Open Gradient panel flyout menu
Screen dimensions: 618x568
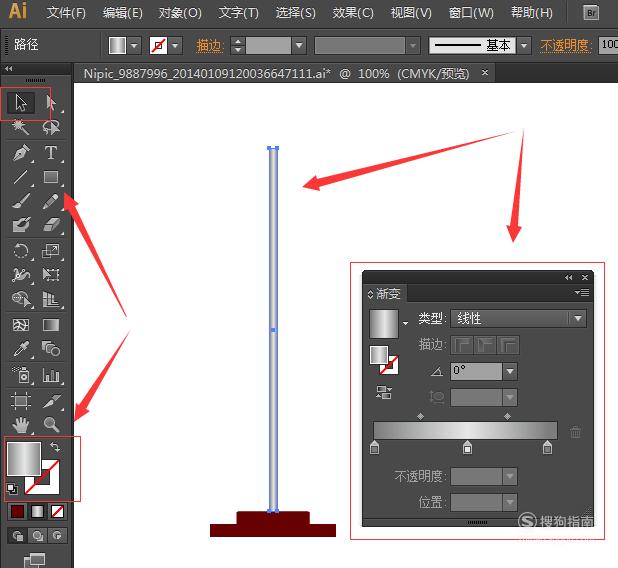click(582, 292)
